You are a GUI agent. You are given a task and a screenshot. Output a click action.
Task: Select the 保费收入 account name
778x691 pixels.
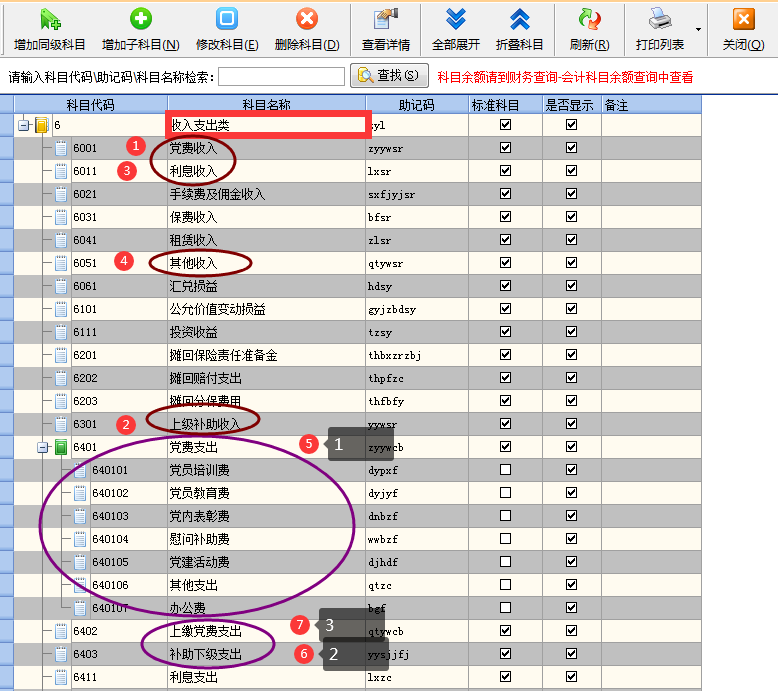(x=194, y=217)
